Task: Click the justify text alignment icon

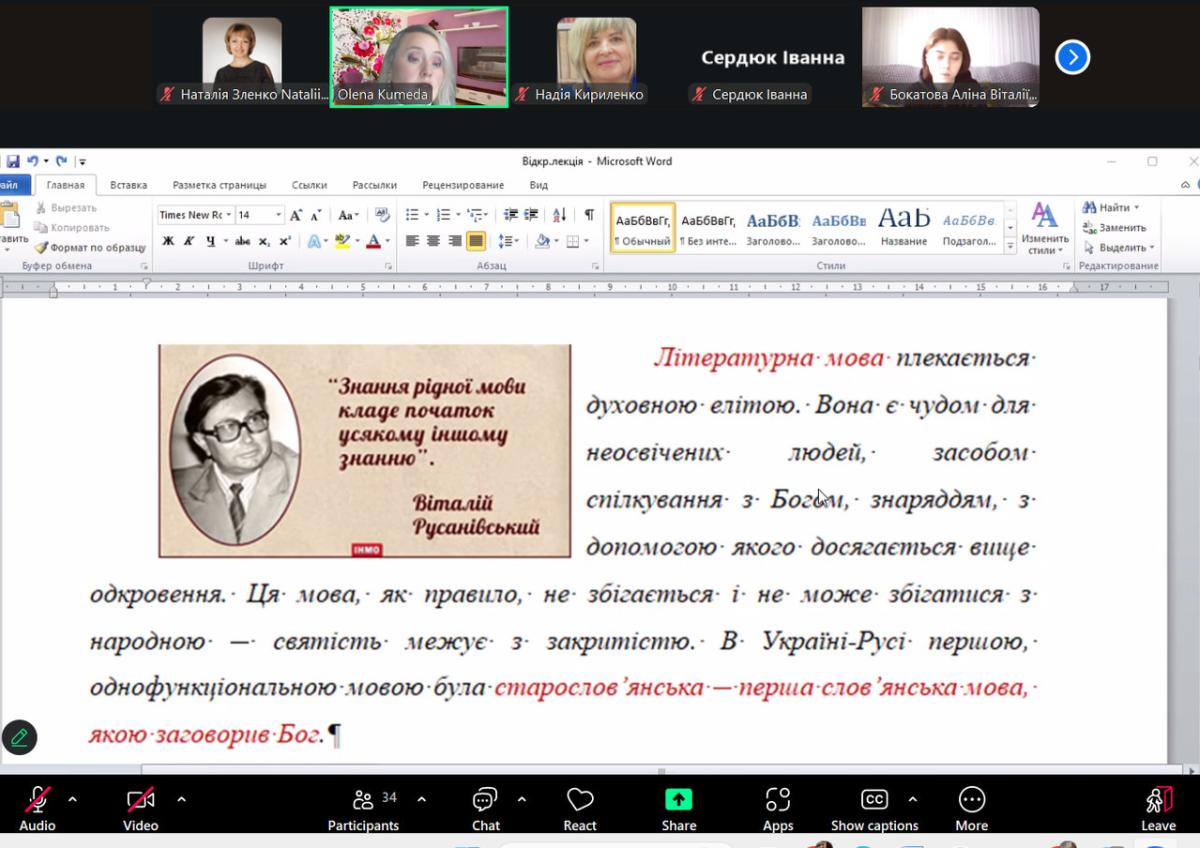Action: click(476, 241)
